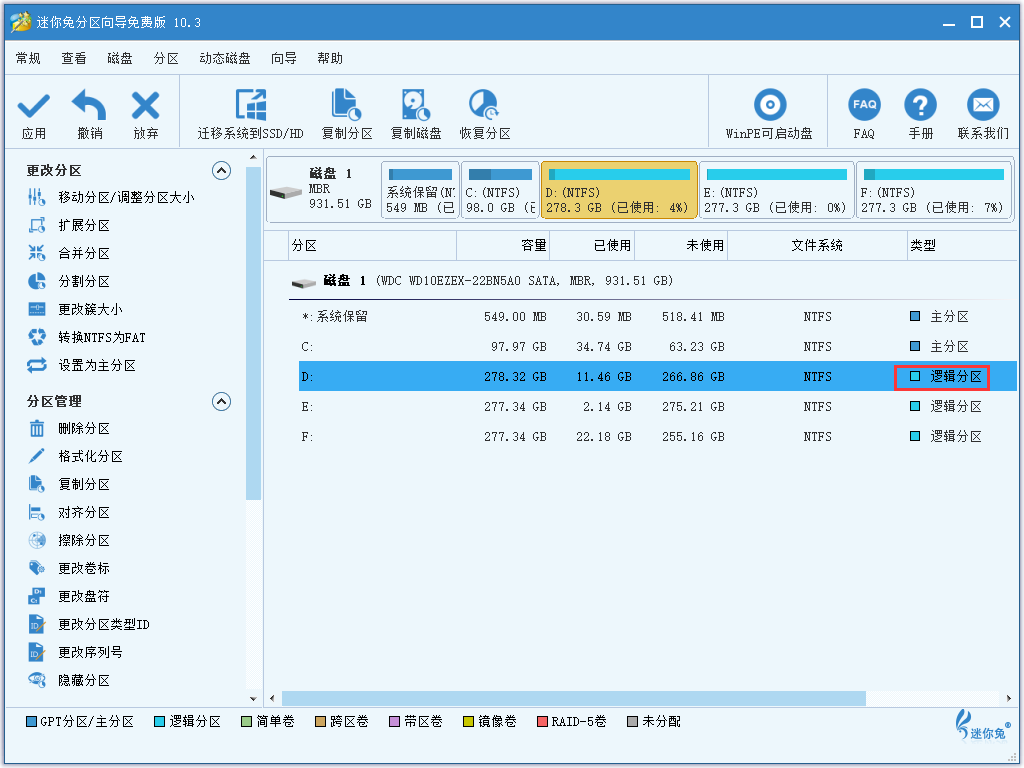This screenshot has width=1024, height=768.
Task: Open the Help (帮助) menu
Action: pos(330,59)
